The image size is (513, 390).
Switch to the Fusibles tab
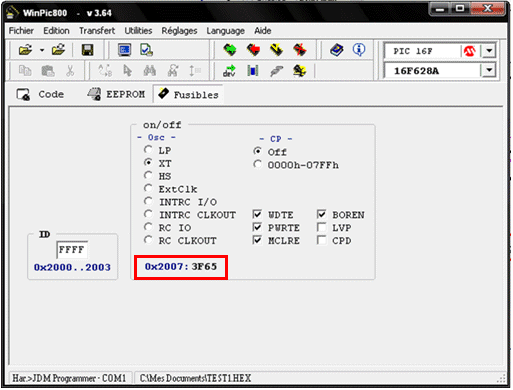(x=188, y=94)
